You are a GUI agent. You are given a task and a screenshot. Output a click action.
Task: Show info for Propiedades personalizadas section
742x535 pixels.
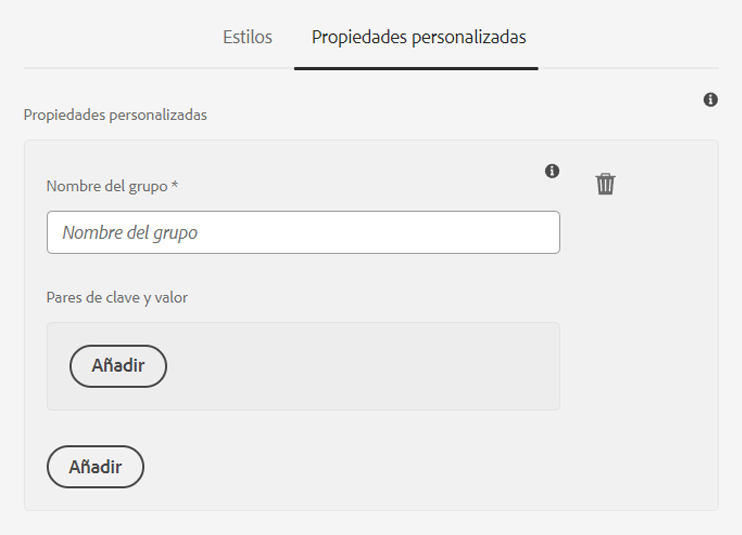[710, 100]
